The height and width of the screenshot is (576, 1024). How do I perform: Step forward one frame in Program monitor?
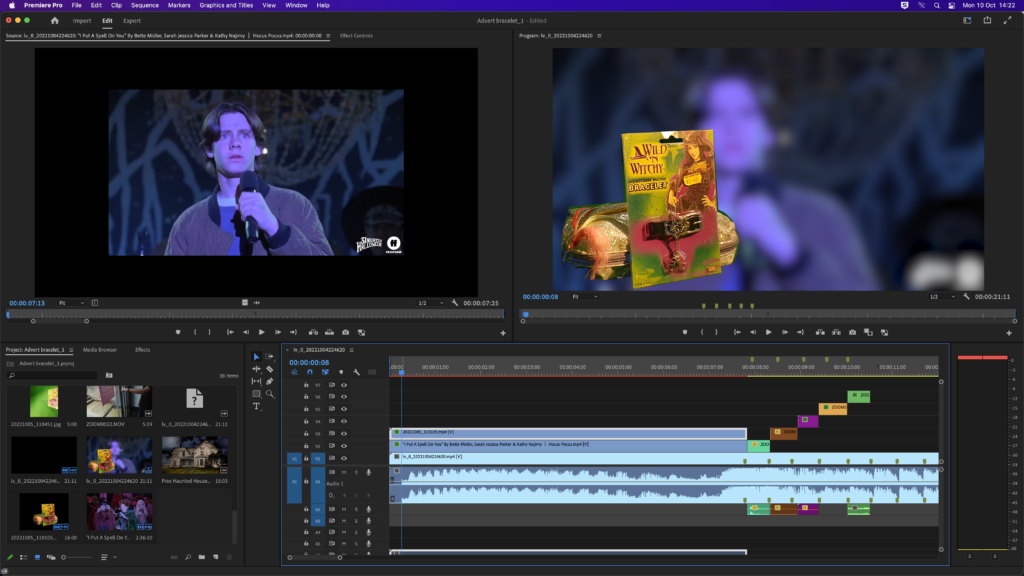(x=785, y=332)
